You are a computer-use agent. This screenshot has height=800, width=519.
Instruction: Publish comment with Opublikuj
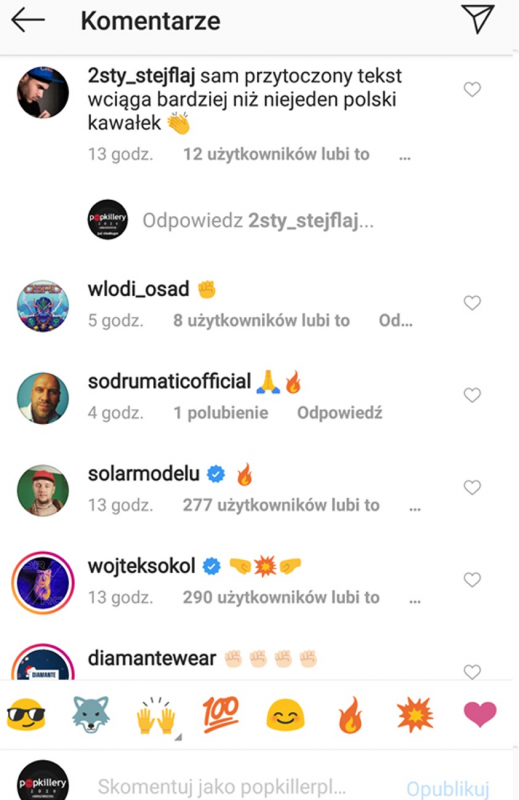(x=448, y=788)
